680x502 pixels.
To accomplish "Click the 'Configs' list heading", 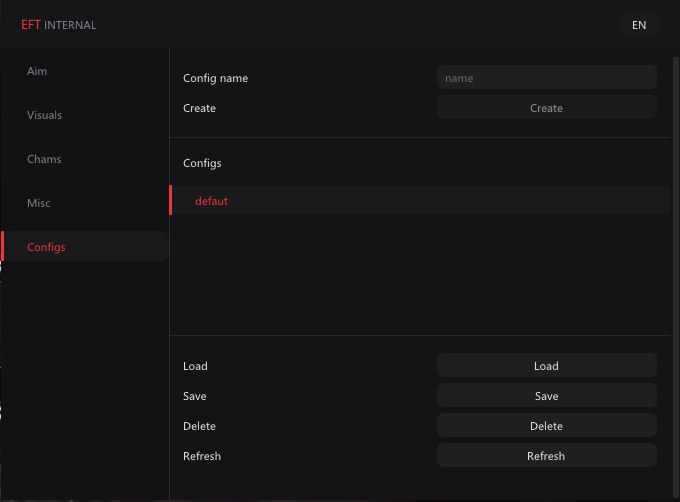I will point(202,163).
